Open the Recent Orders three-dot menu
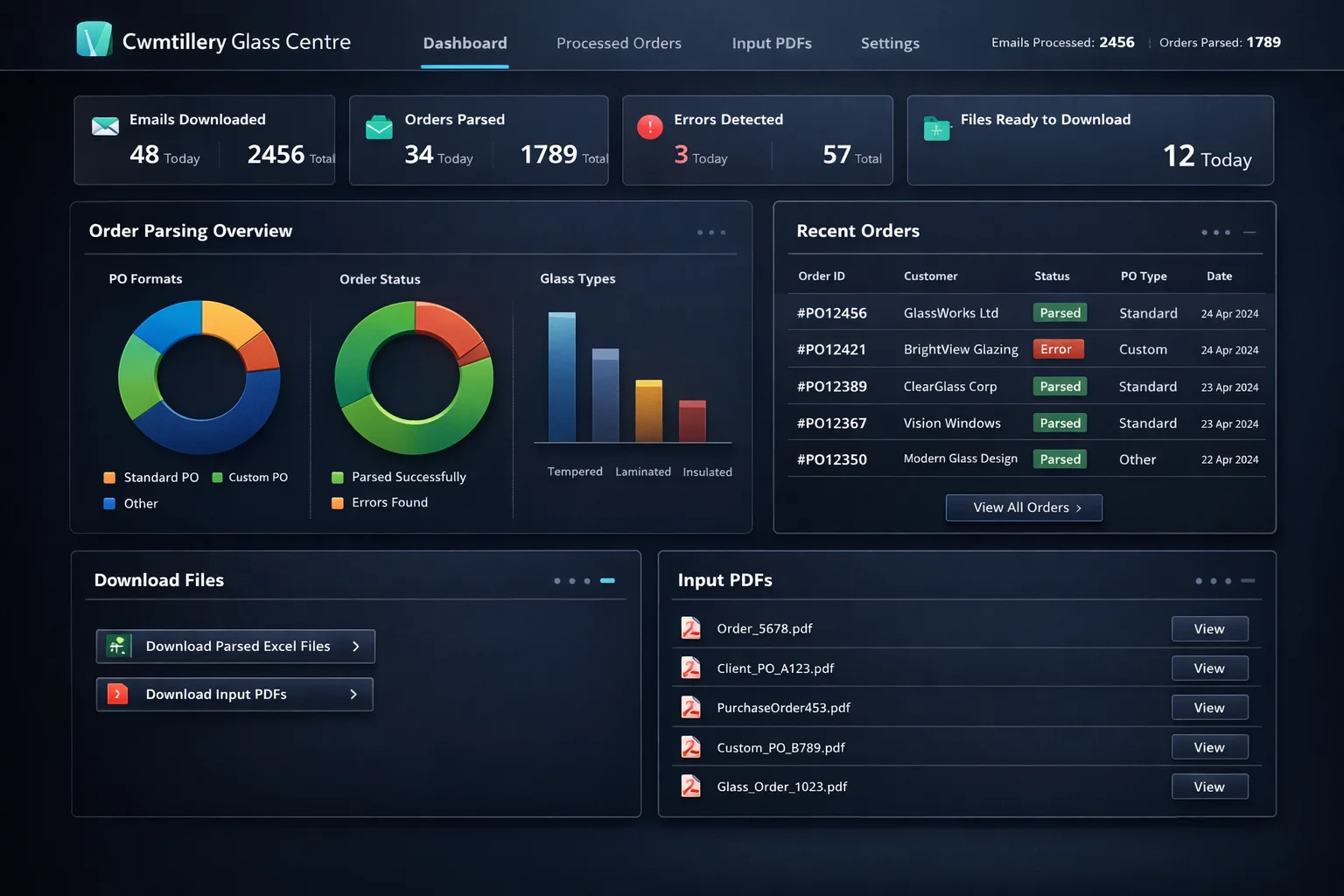The image size is (1344, 896). click(1216, 233)
